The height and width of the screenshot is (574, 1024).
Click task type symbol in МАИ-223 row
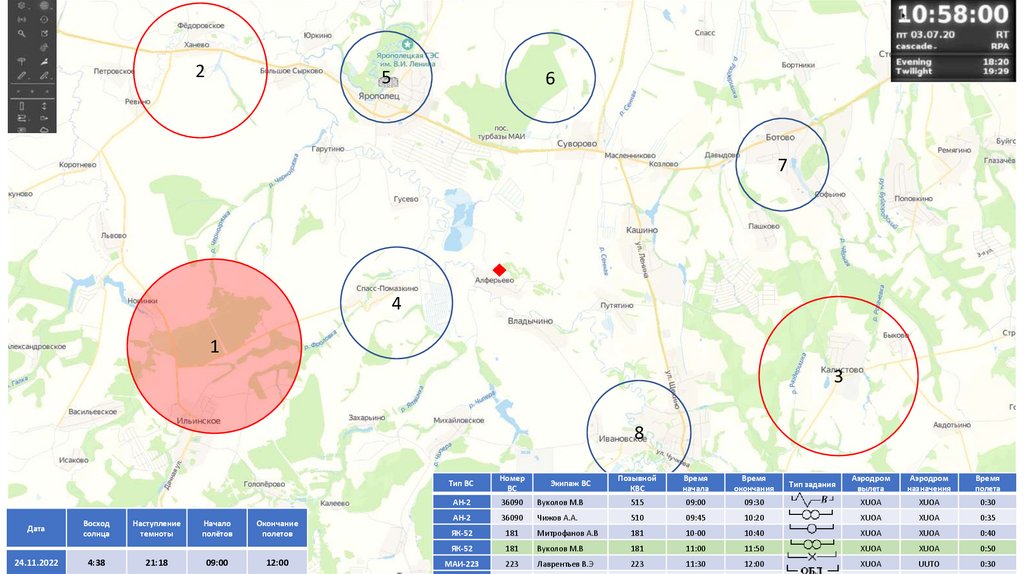pos(811,558)
